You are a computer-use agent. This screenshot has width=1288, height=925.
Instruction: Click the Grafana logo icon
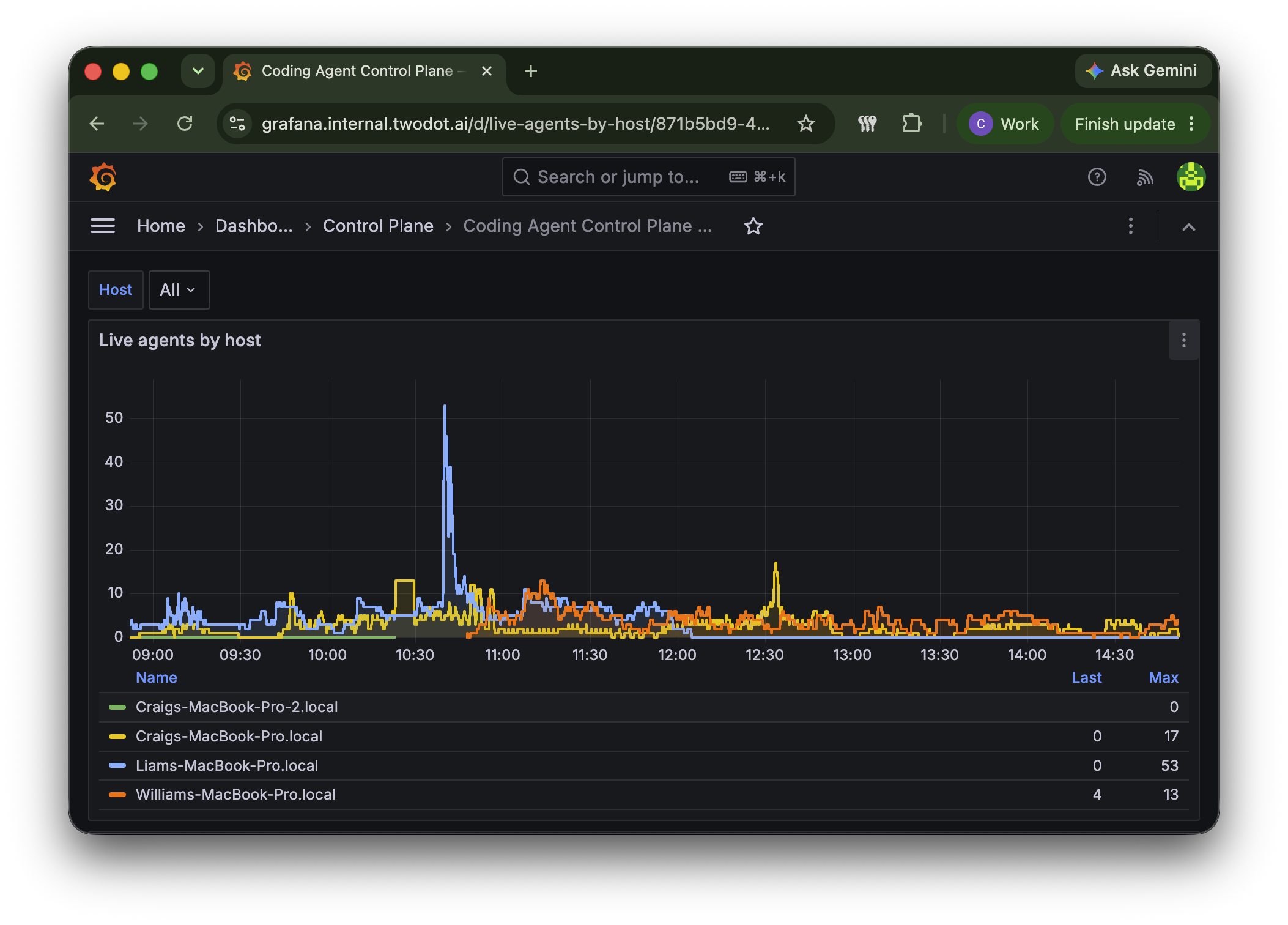[103, 177]
